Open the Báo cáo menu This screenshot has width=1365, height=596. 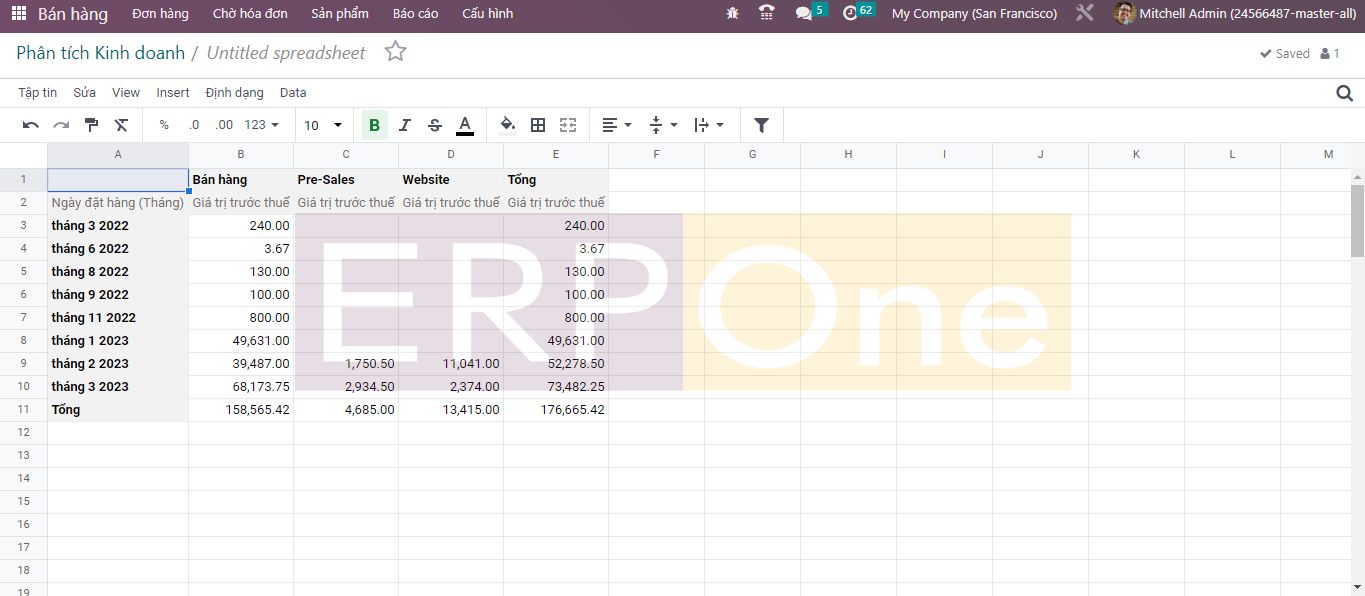415,14
